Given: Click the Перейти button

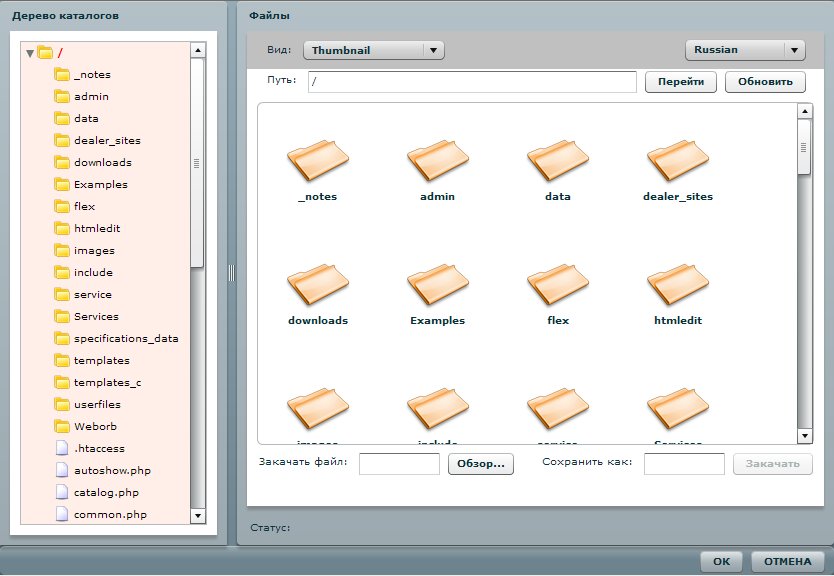Looking at the screenshot, I should tap(681, 82).
